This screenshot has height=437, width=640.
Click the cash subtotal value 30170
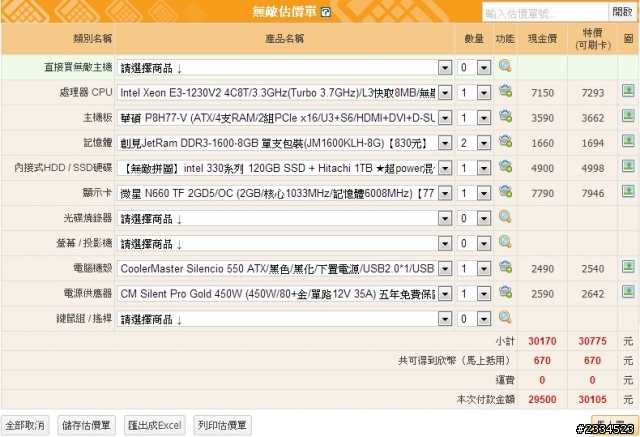click(542, 341)
